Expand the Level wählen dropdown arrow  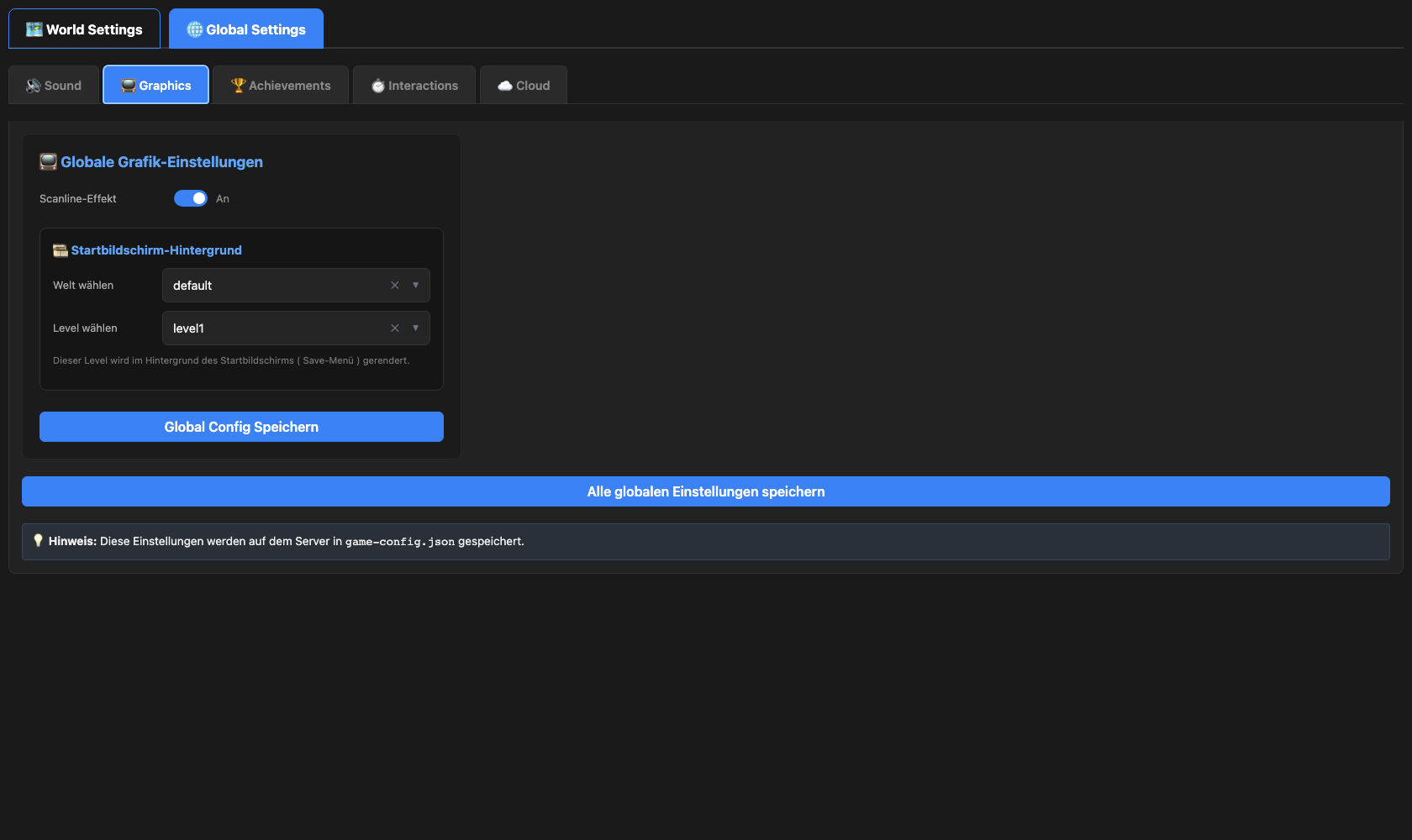coord(415,328)
